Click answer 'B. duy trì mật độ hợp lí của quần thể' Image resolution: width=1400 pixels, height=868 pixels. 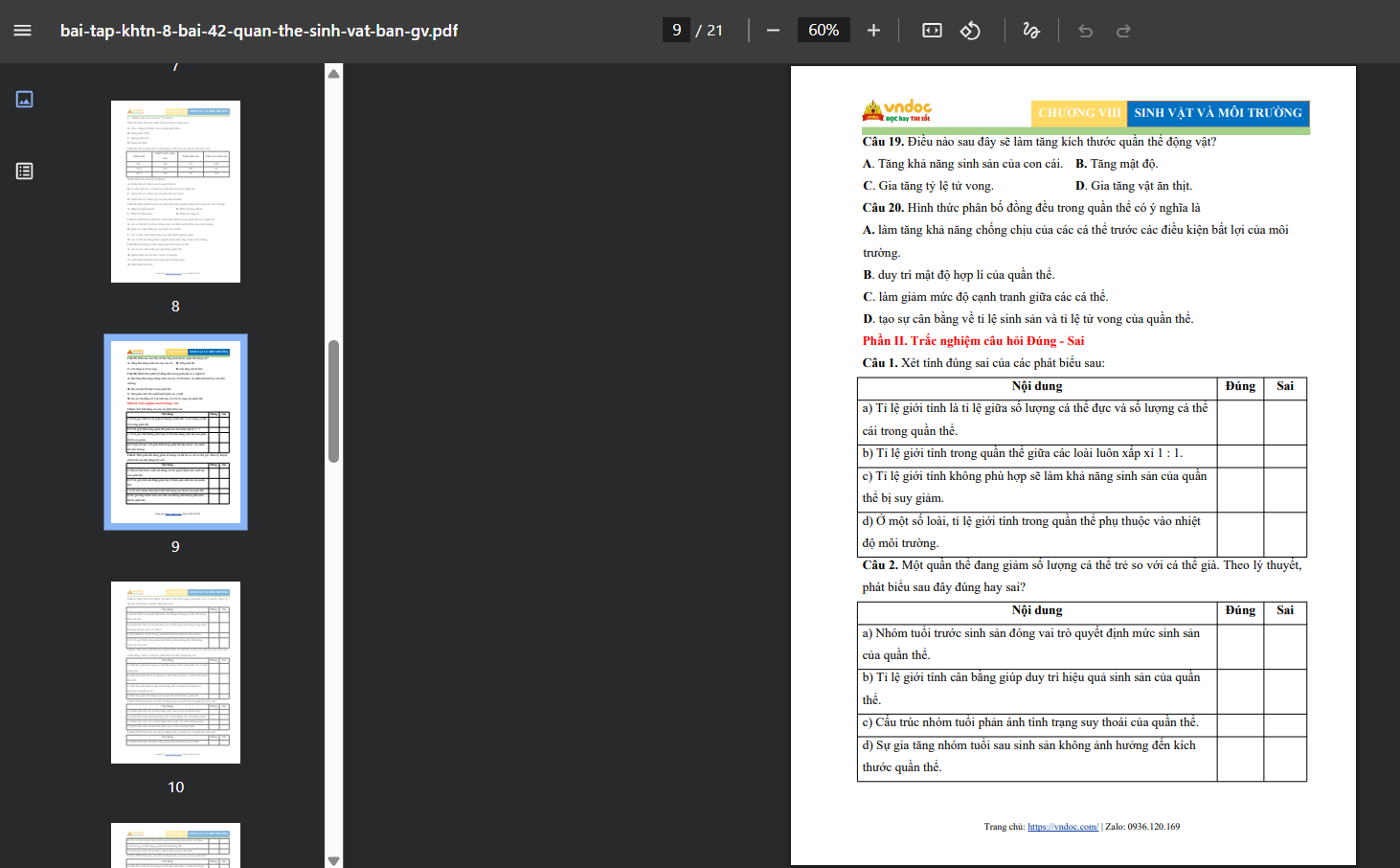(959, 275)
